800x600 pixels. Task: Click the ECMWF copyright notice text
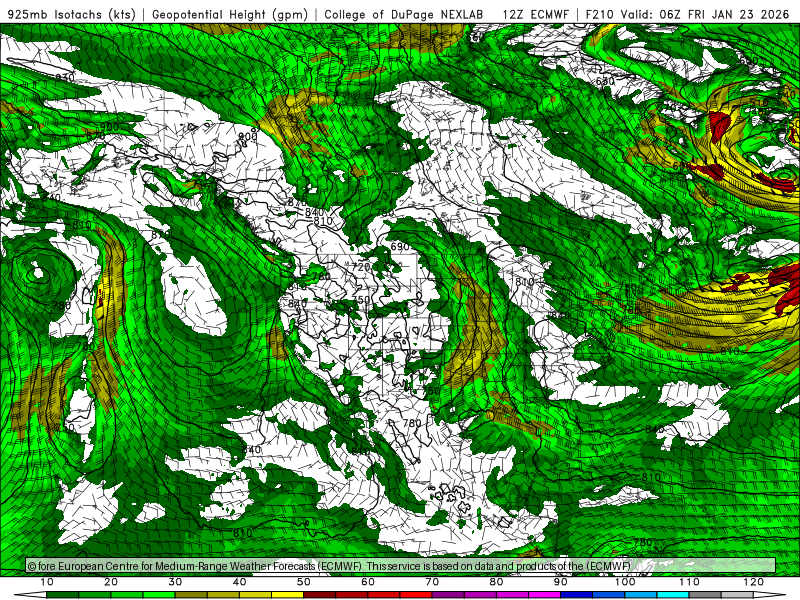[330, 566]
